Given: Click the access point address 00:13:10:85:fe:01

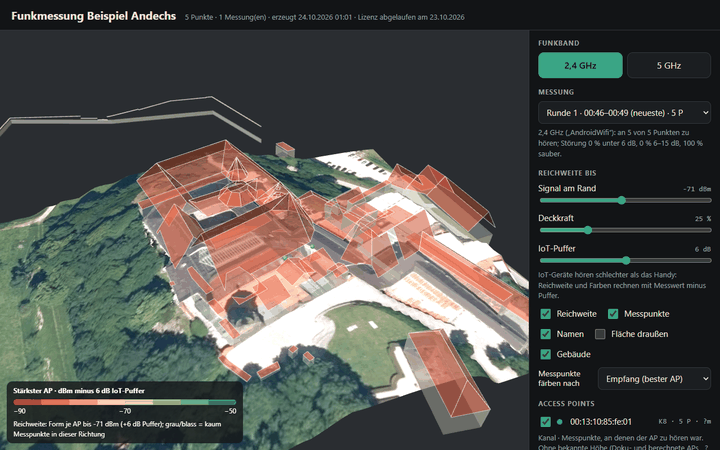Looking at the screenshot, I should coord(601,422).
